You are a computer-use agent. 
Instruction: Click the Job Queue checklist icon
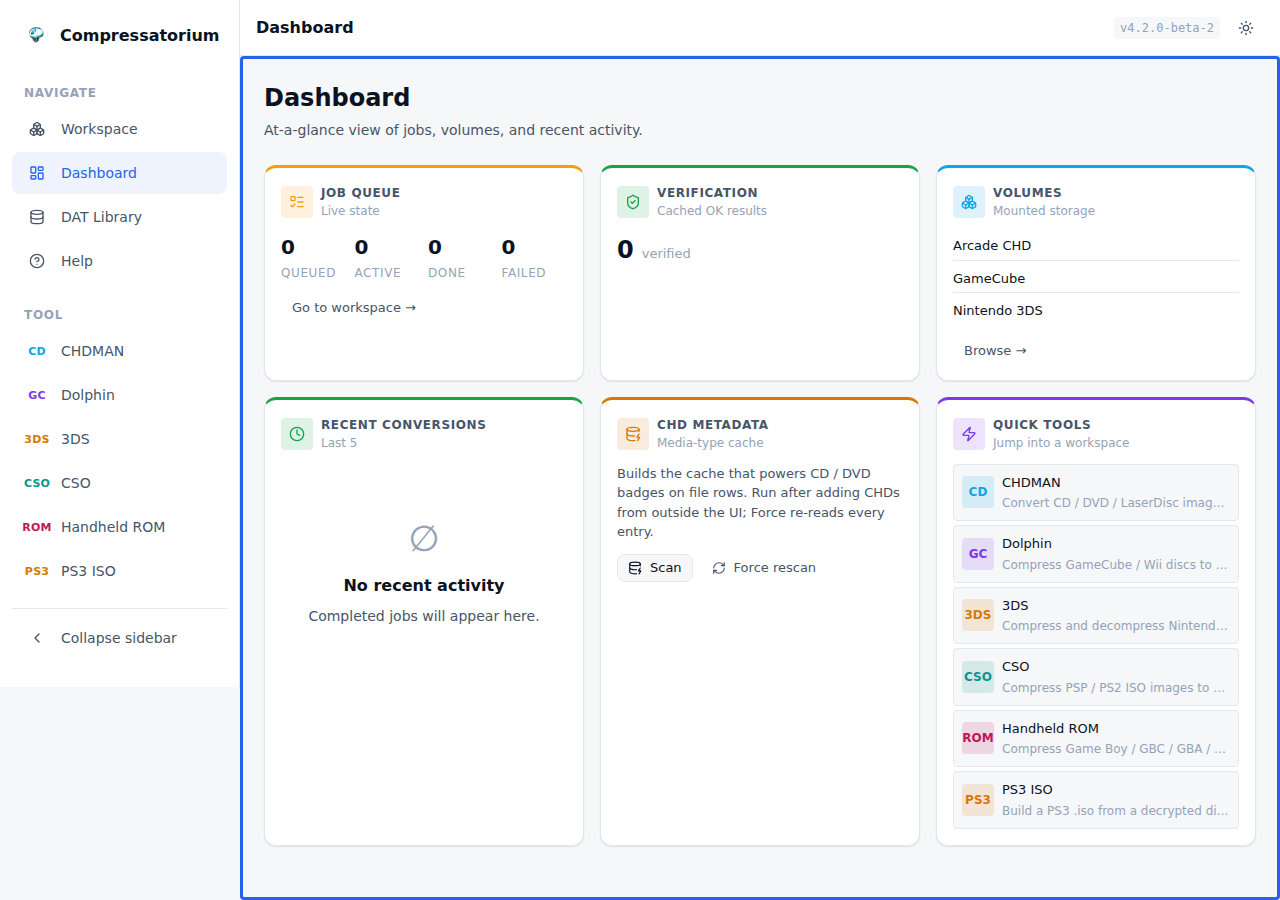click(297, 202)
